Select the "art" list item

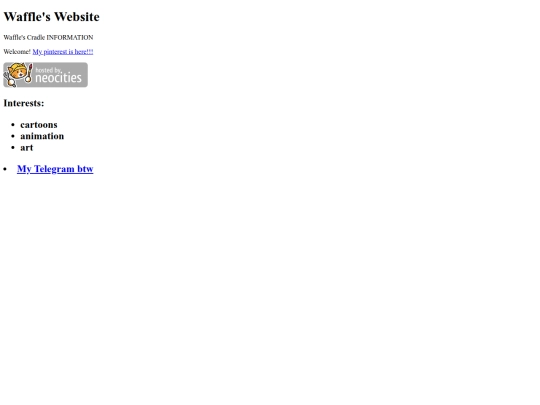point(27,148)
